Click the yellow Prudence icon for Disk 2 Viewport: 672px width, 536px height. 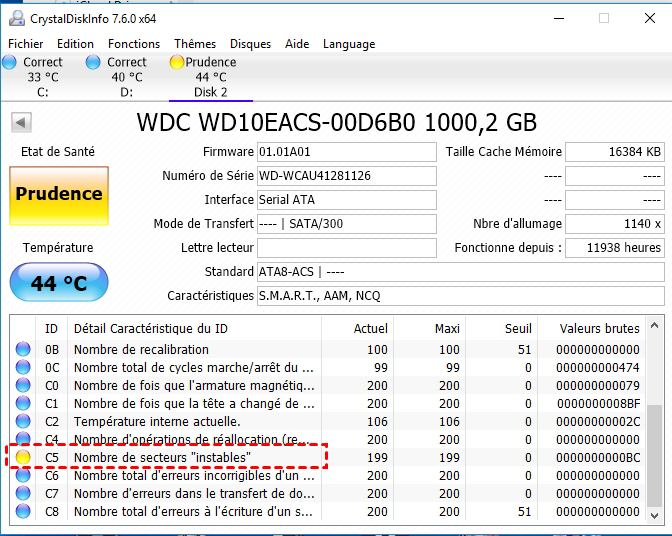[x=177, y=62]
